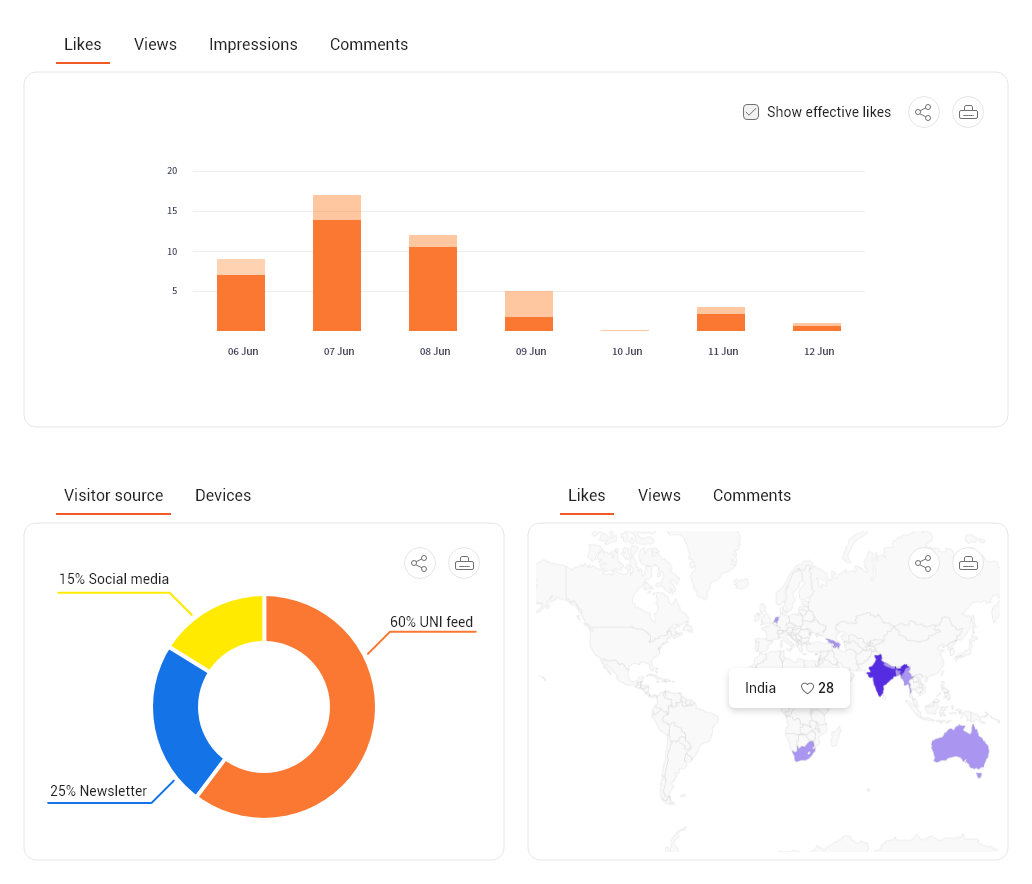Select the Views tab above the map
Screen dimensions: 1032x884
point(659,495)
